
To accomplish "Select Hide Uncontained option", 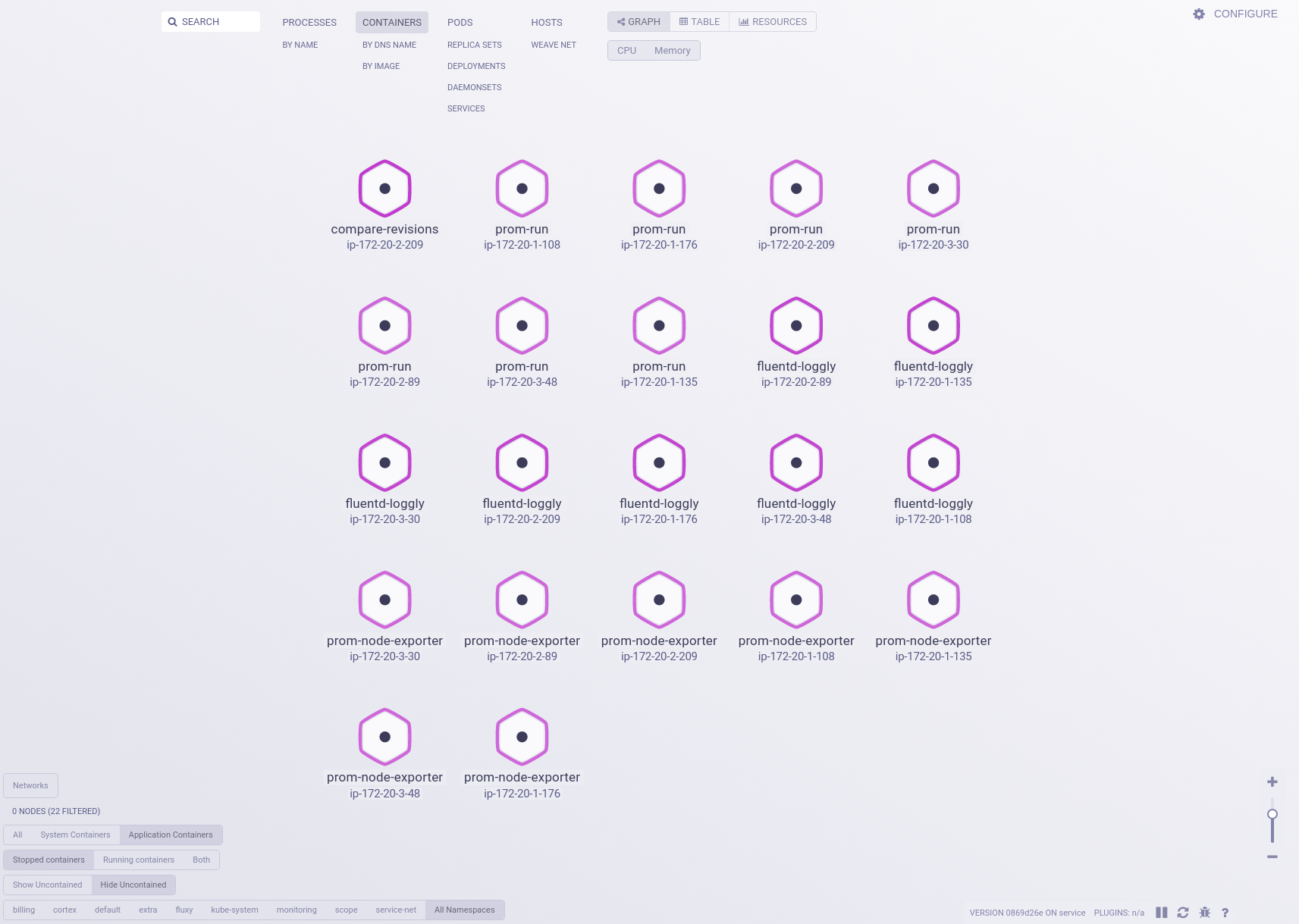I will coord(133,885).
